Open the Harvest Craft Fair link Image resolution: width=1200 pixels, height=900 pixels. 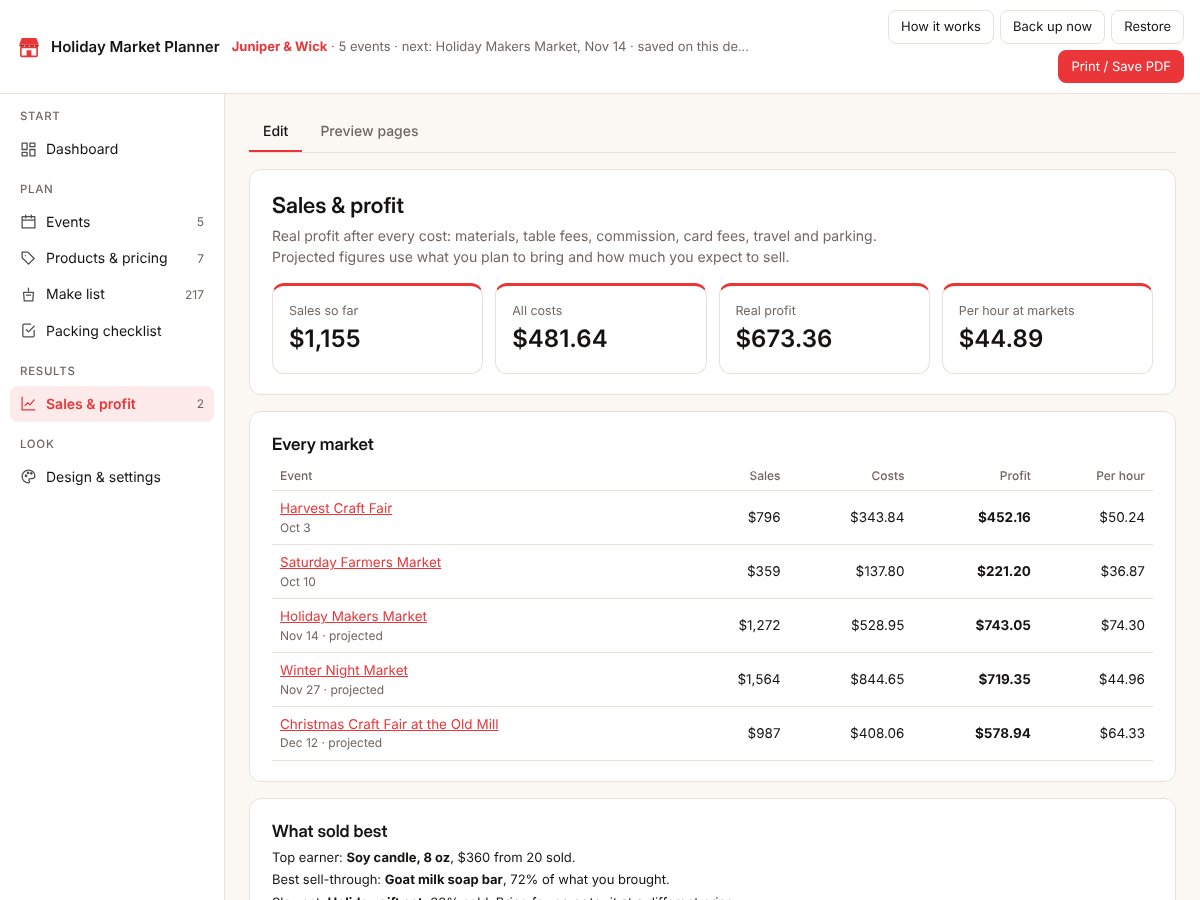click(336, 508)
